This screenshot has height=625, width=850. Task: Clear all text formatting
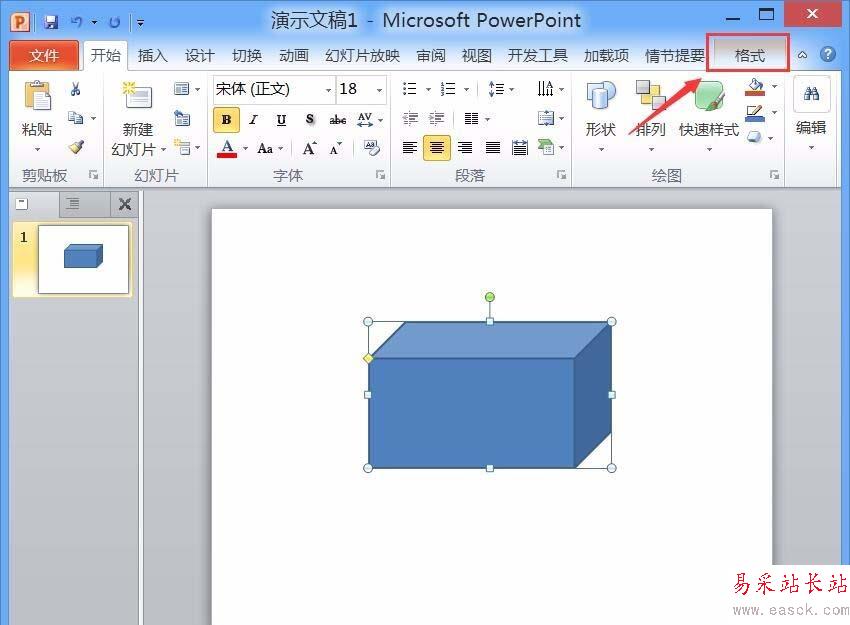(x=372, y=147)
